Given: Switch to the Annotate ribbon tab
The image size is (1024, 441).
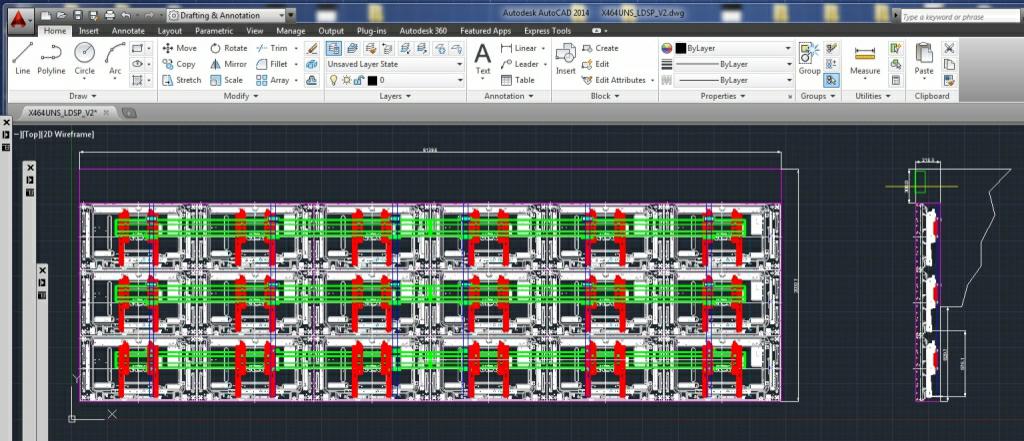Looking at the screenshot, I should [128, 31].
